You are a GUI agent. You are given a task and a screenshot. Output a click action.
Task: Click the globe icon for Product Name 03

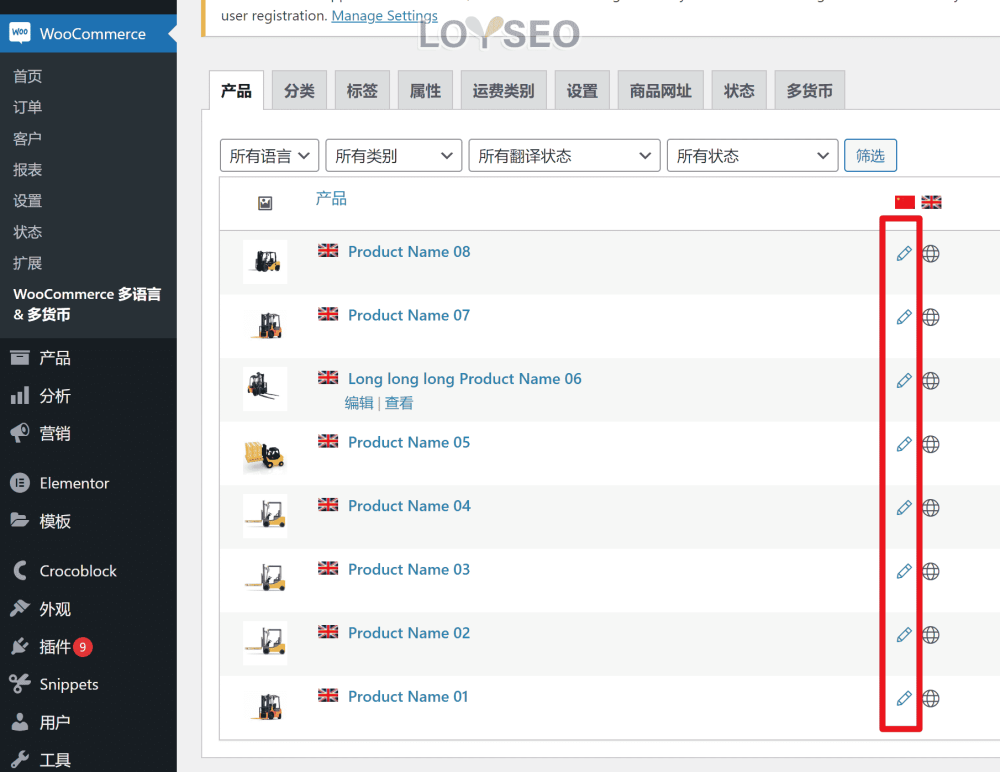pyautogui.click(x=931, y=571)
